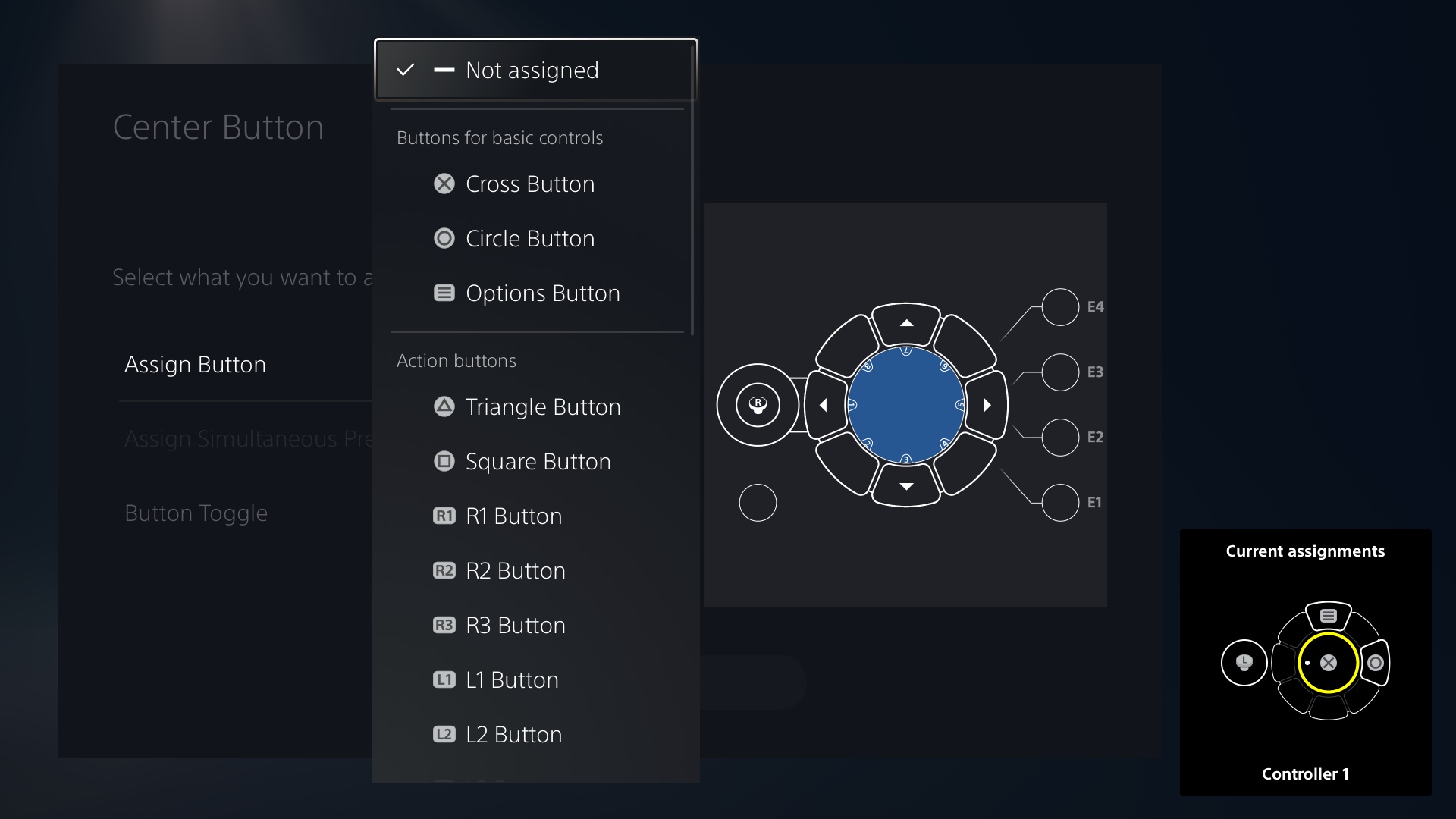
Task: Expand the Action buttons section
Action: click(x=456, y=359)
